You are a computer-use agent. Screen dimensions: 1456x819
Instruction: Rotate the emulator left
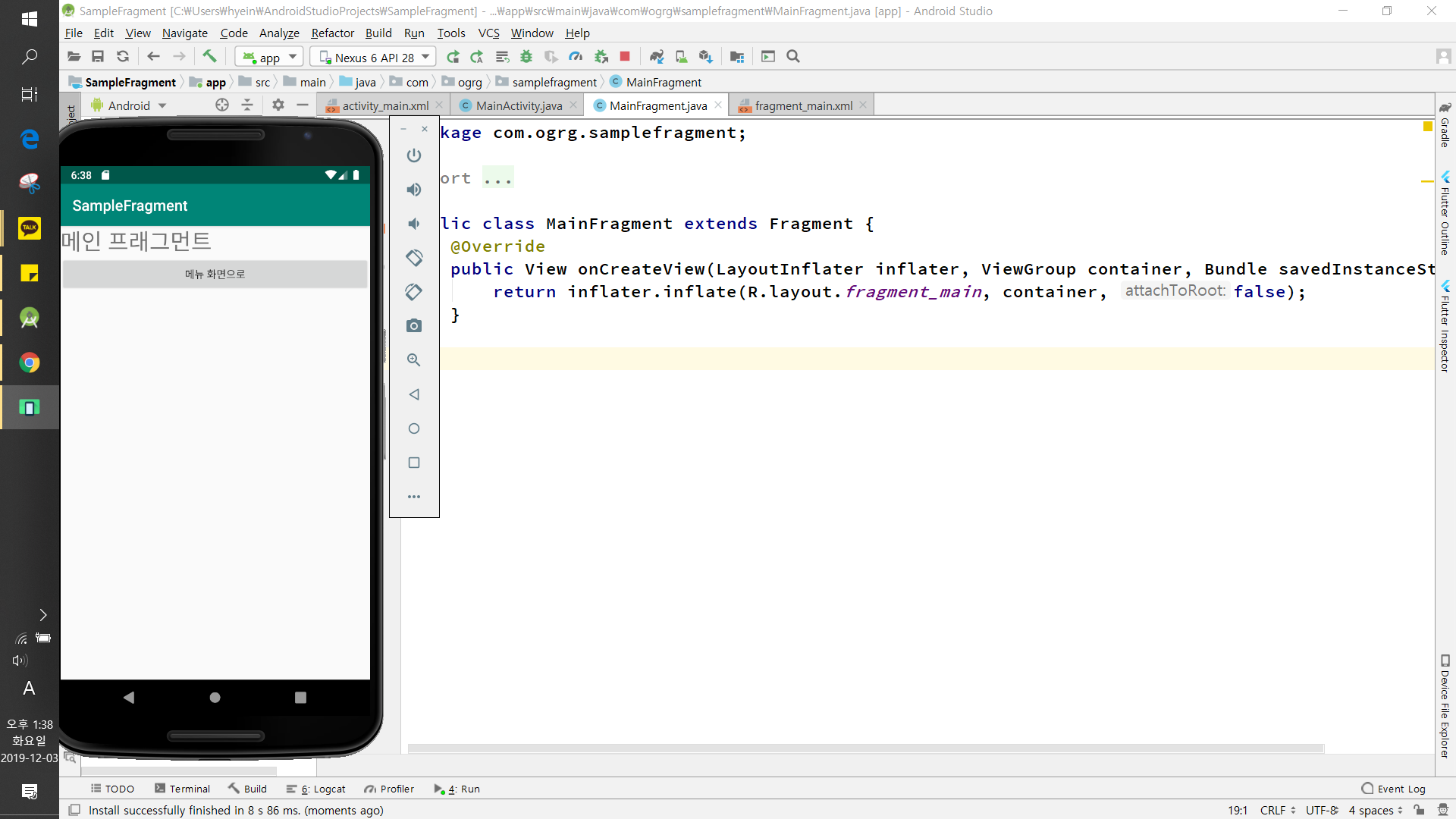(x=413, y=258)
